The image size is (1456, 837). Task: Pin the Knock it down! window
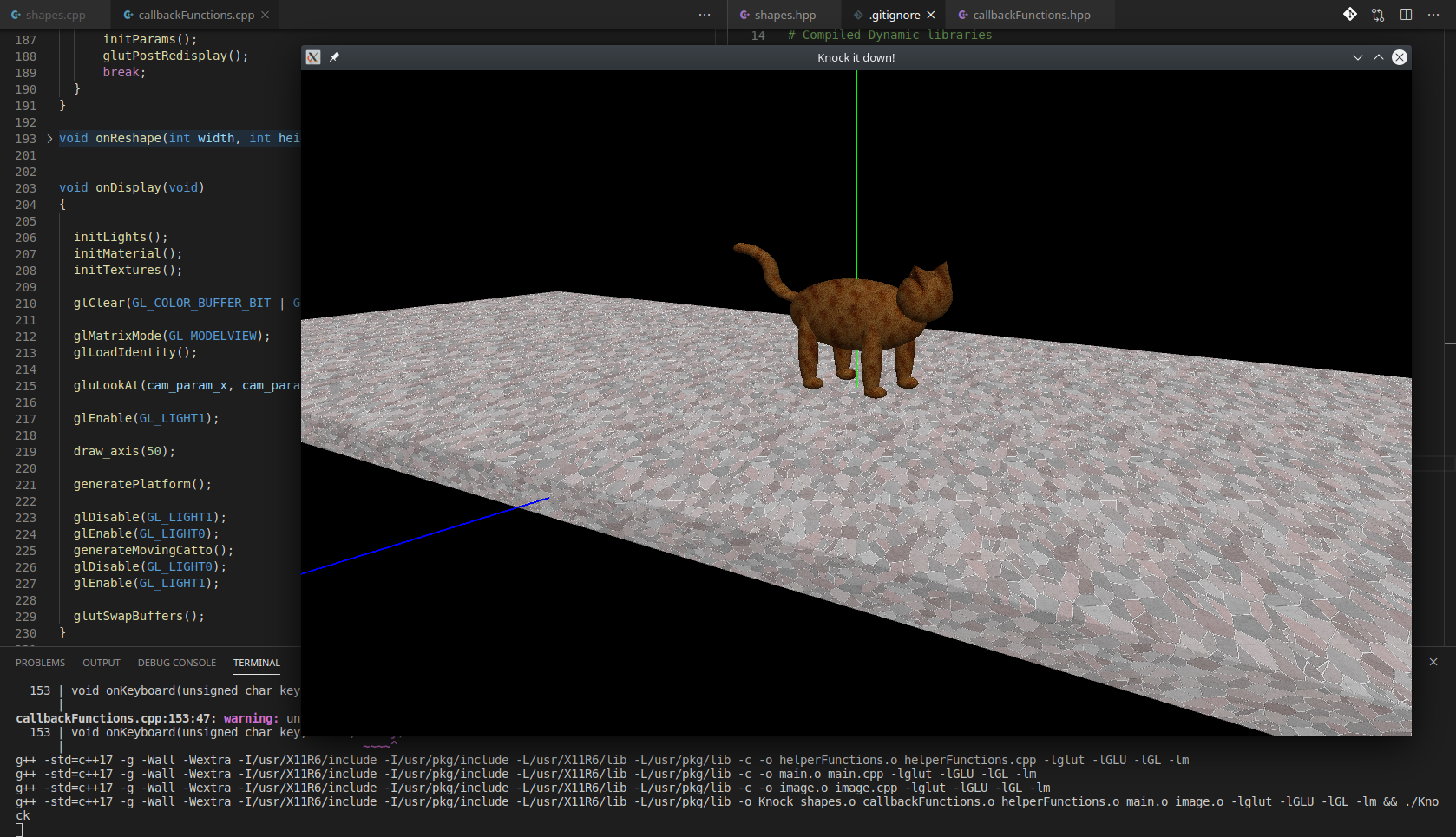(x=334, y=57)
